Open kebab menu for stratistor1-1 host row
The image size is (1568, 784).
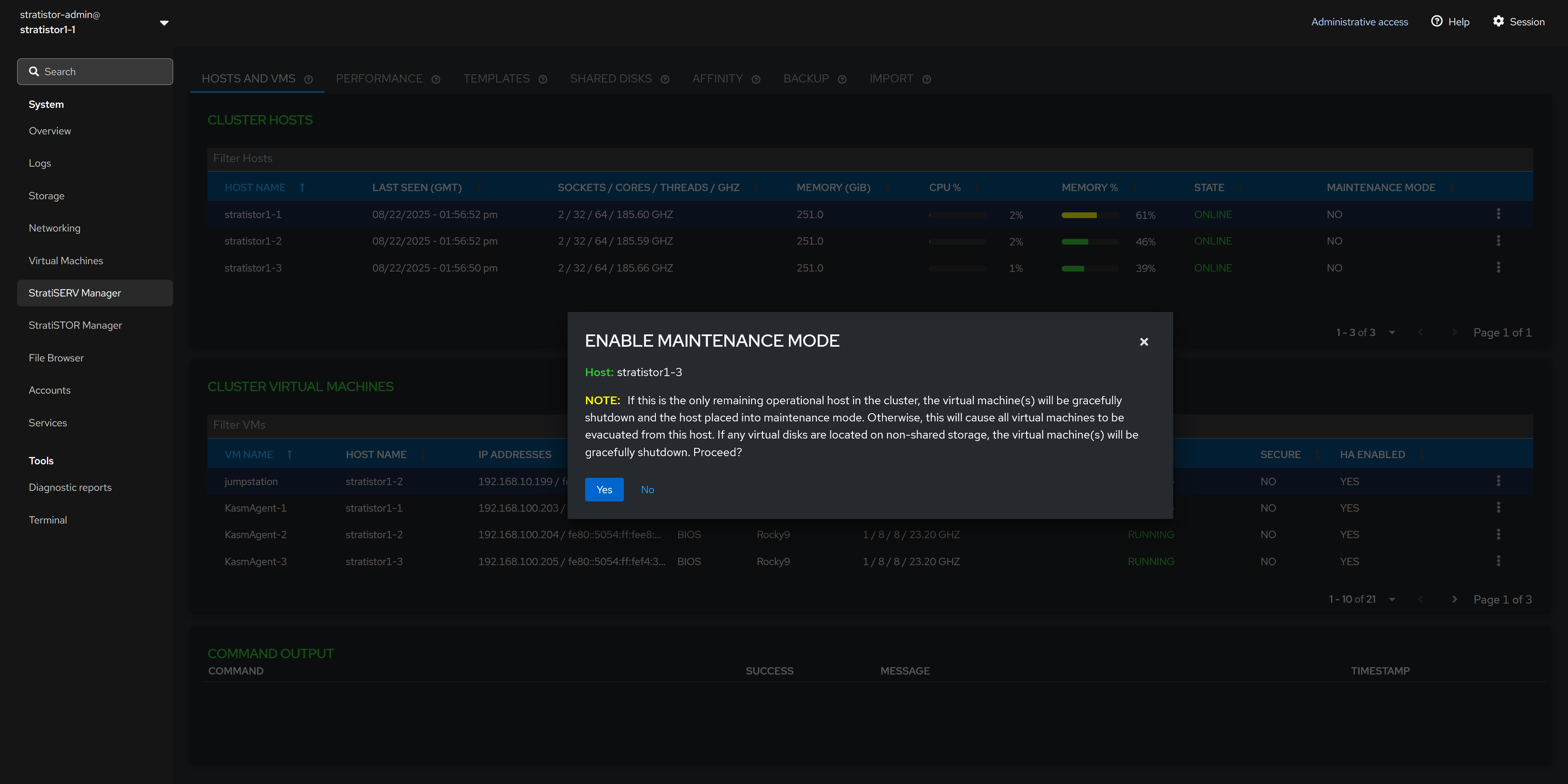click(1498, 214)
